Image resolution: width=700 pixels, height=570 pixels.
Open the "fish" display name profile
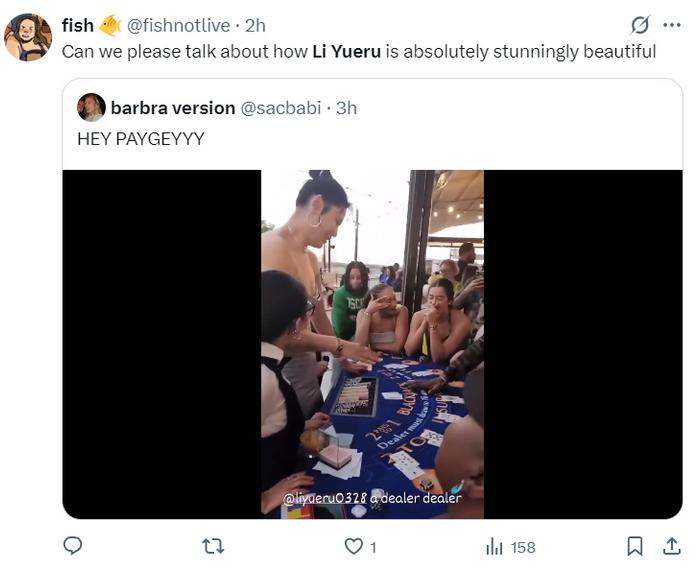78,25
